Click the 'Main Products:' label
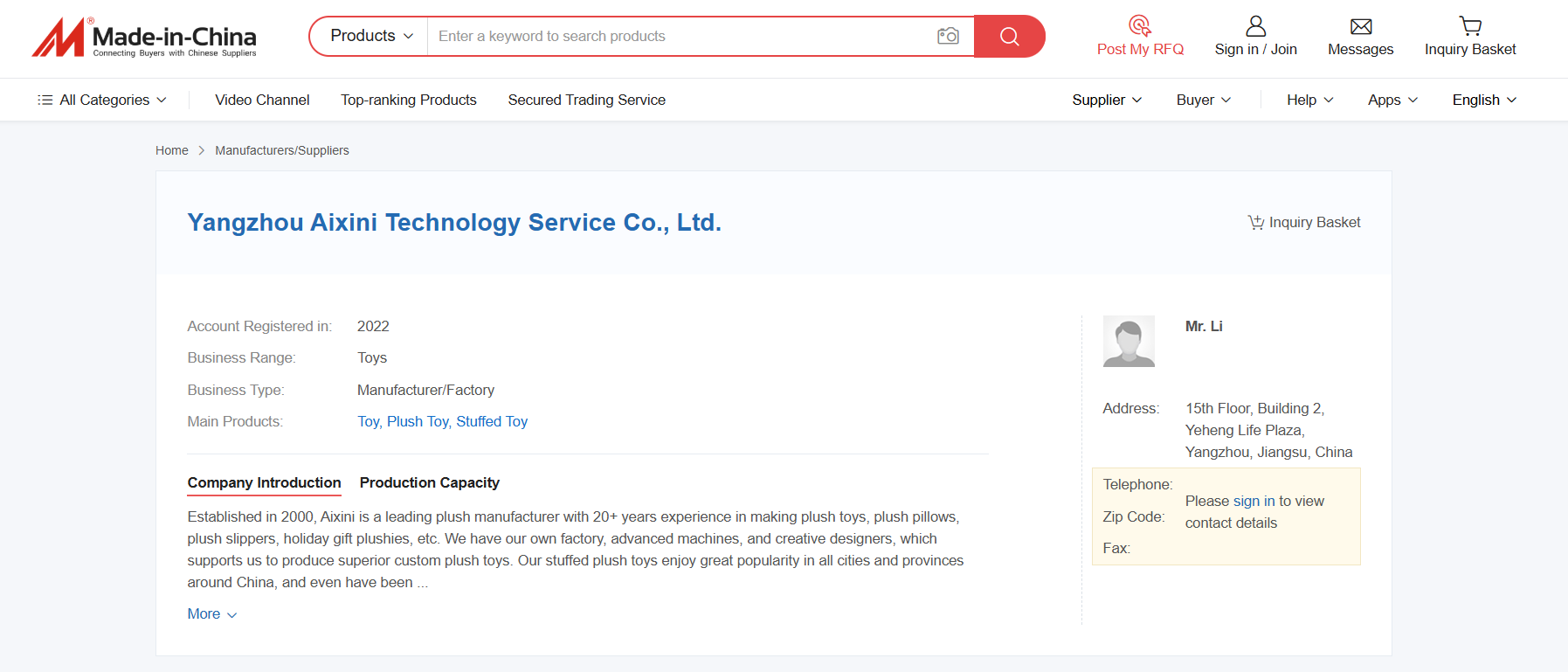 point(235,421)
